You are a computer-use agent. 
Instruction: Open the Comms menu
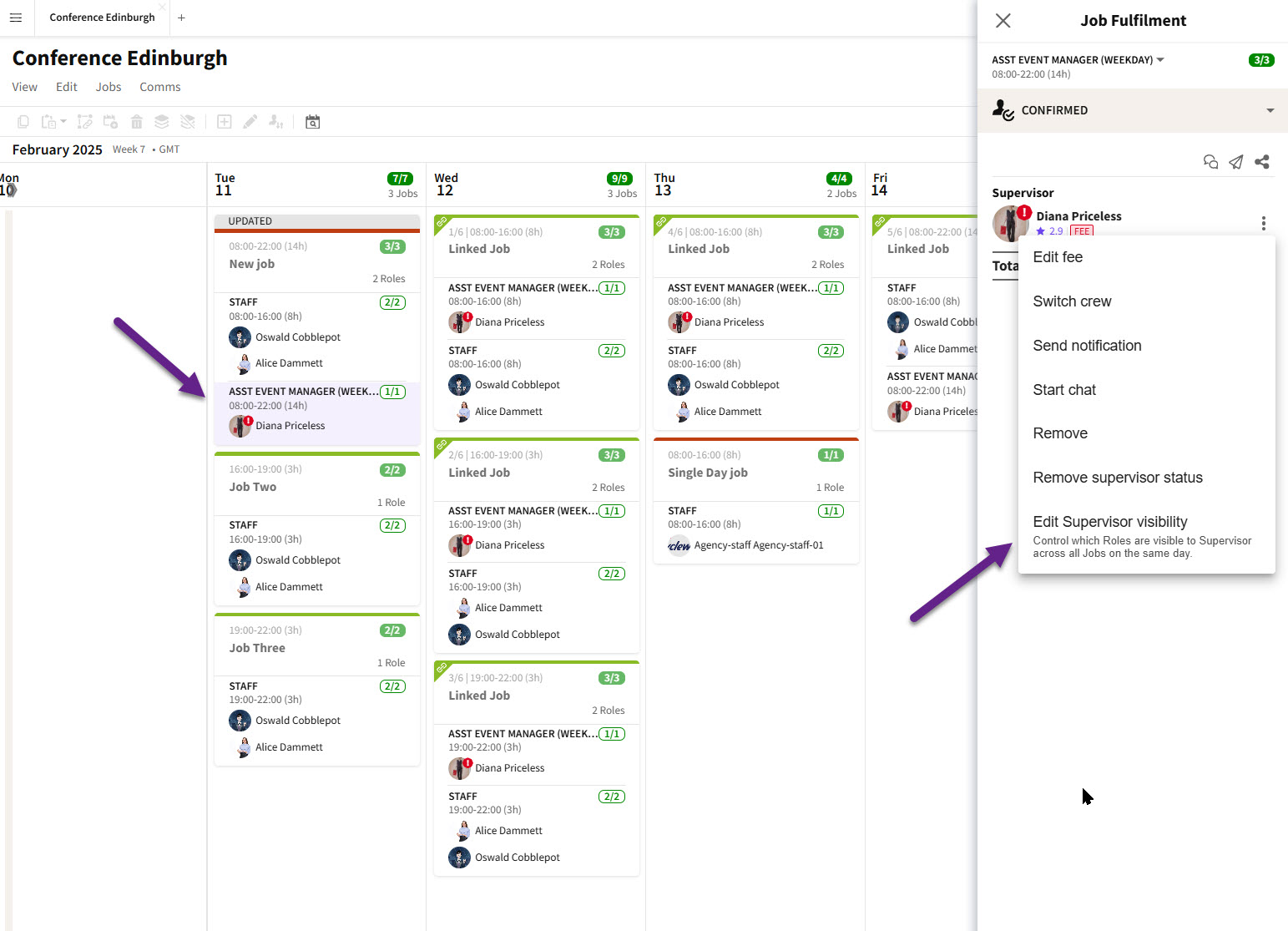click(160, 87)
